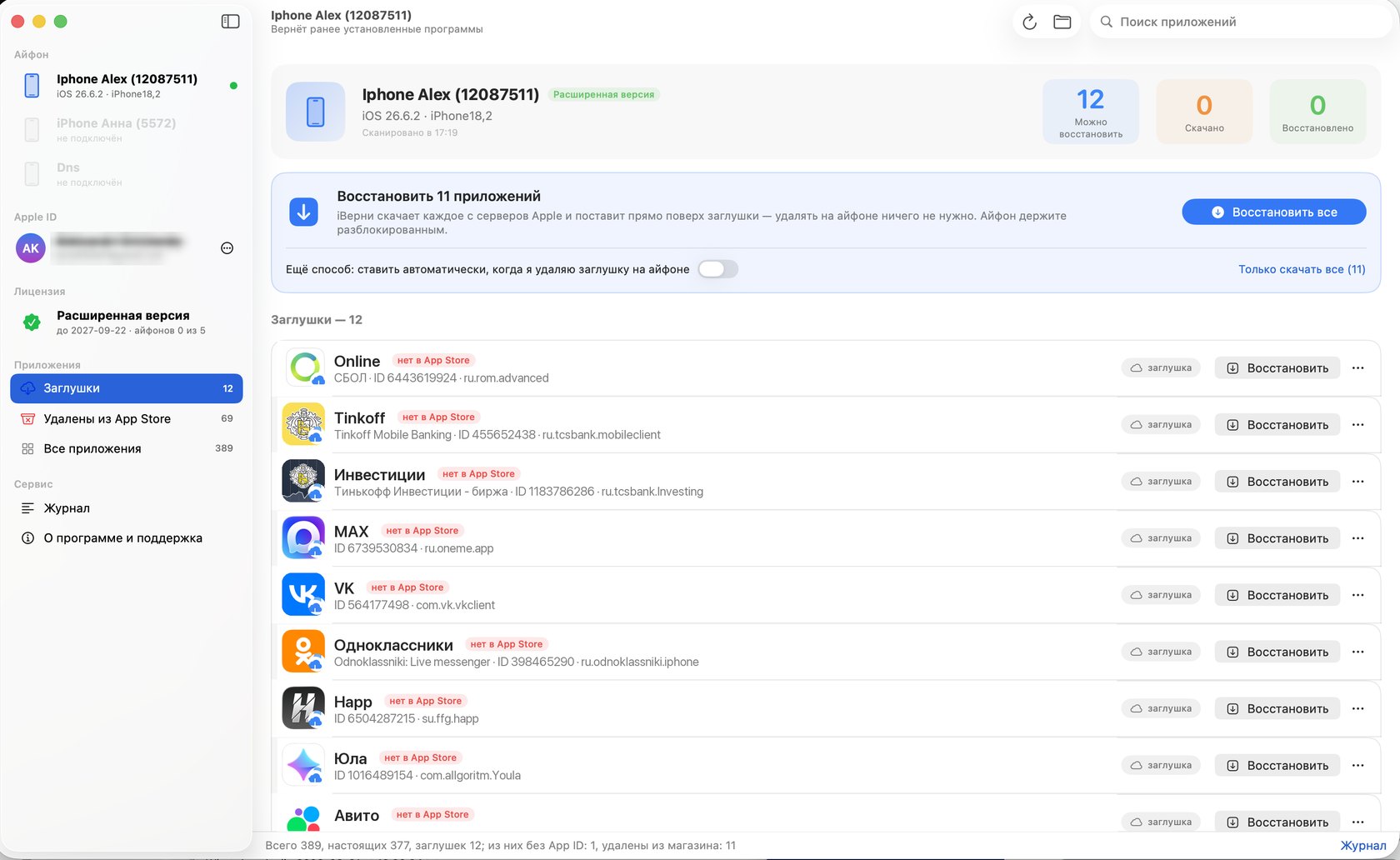1400x860 pixels.
Task: Open Журнал in the sidebar
Action: click(x=127, y=508)
